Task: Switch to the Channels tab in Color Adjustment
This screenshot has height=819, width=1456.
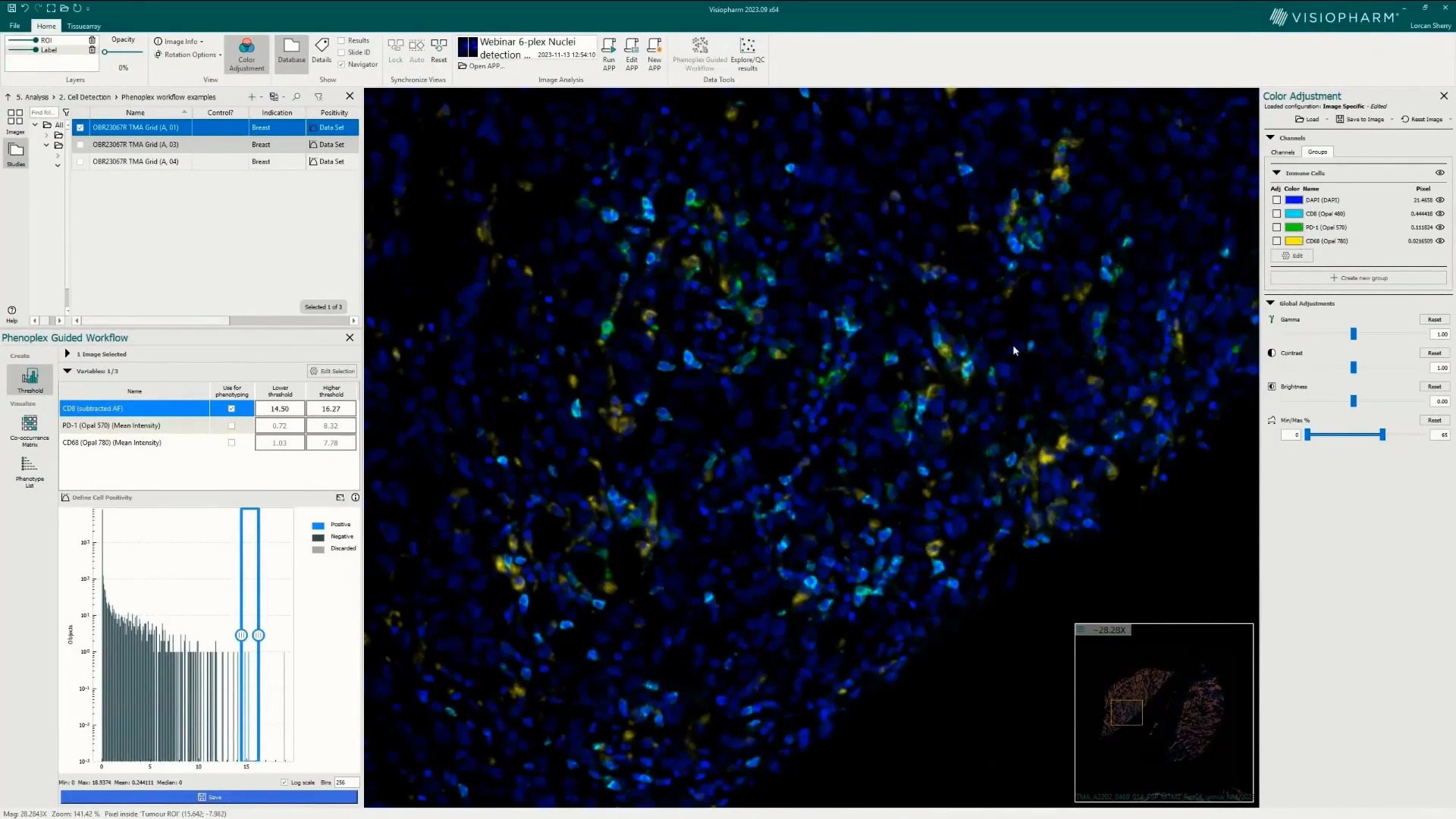Action: click(1283, 152)
